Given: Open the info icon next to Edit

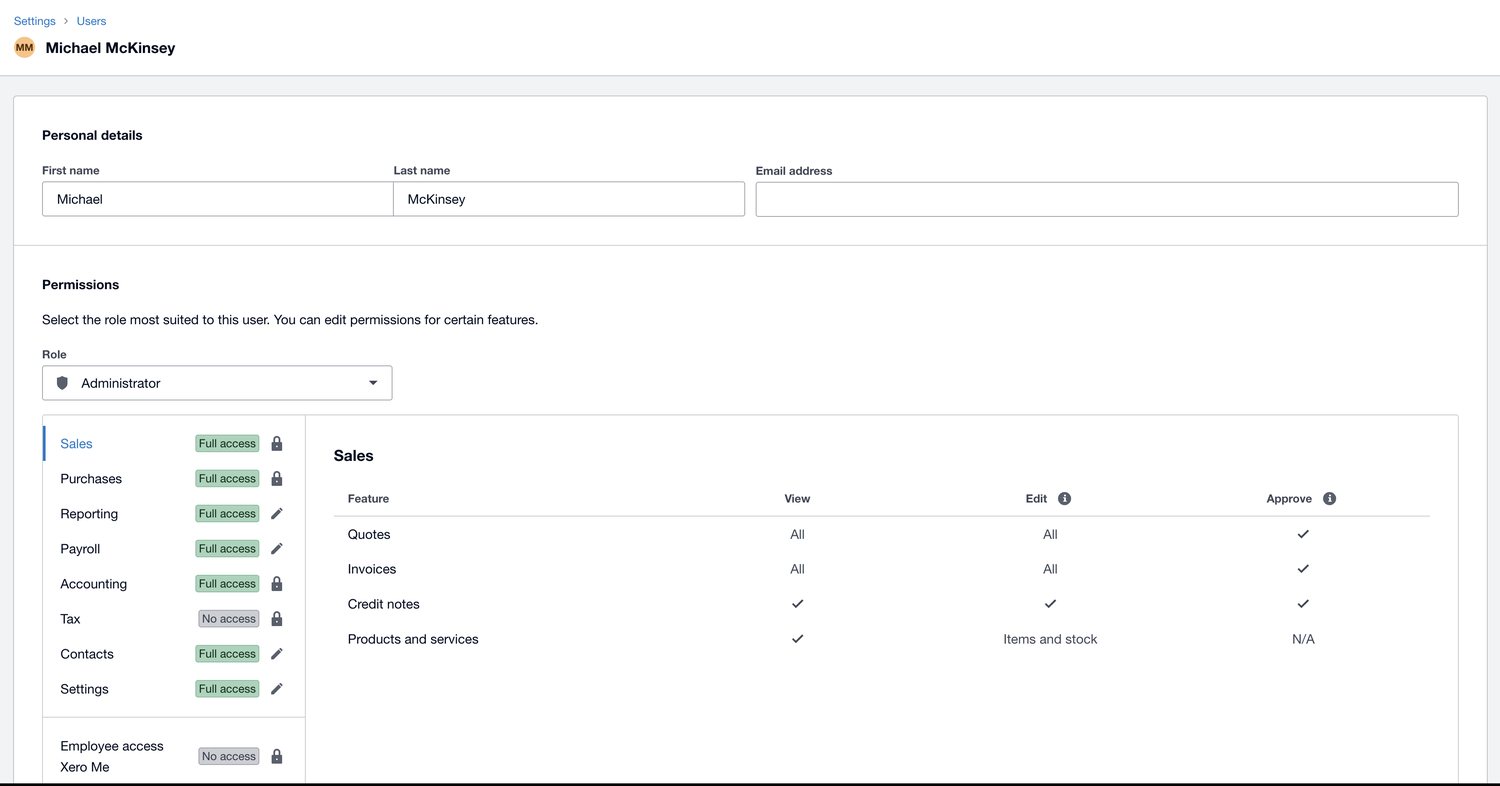Looking at the screenshot, I should point(1064,498).
